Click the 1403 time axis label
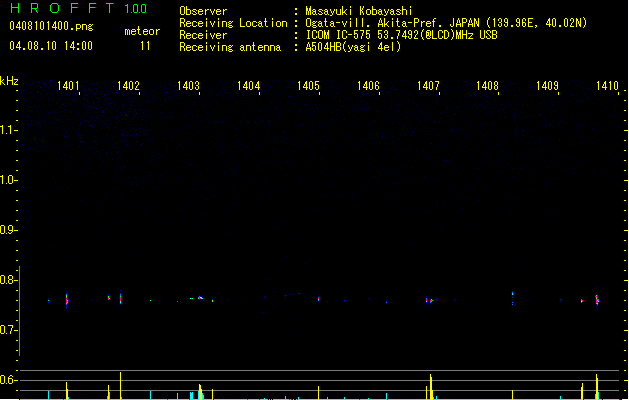The width and height of the screenshot is (629, 400). (x=188, y=86)
